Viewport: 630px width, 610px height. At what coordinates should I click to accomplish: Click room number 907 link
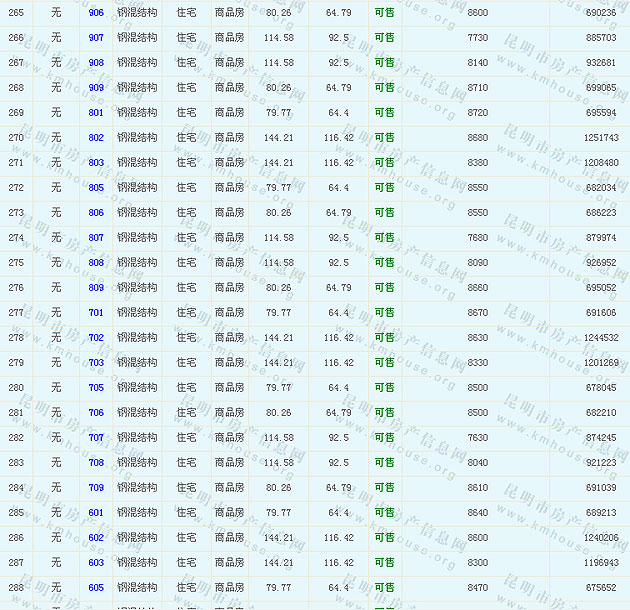(x=96, y=38)
